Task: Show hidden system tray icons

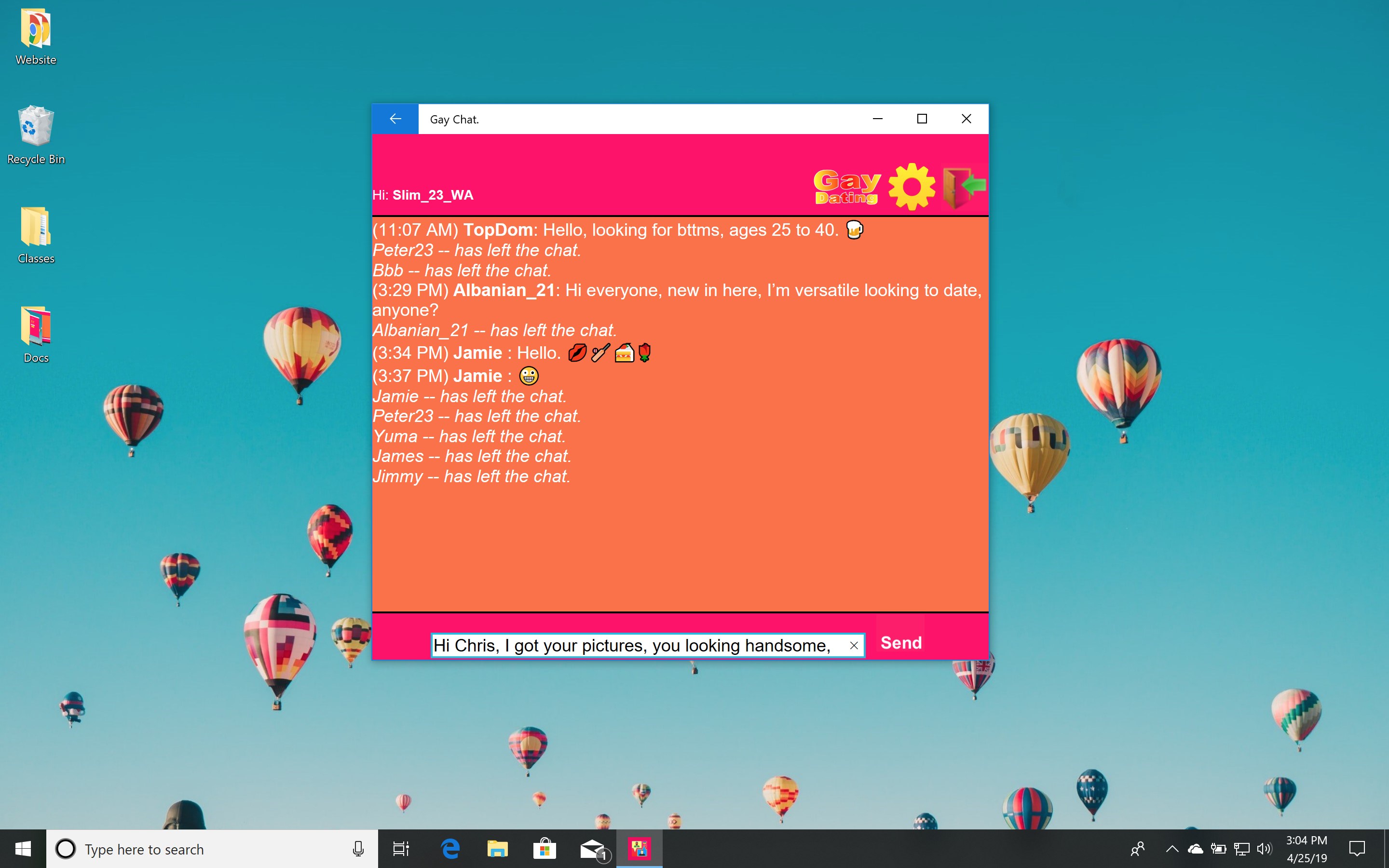Action: (1172, 849)
